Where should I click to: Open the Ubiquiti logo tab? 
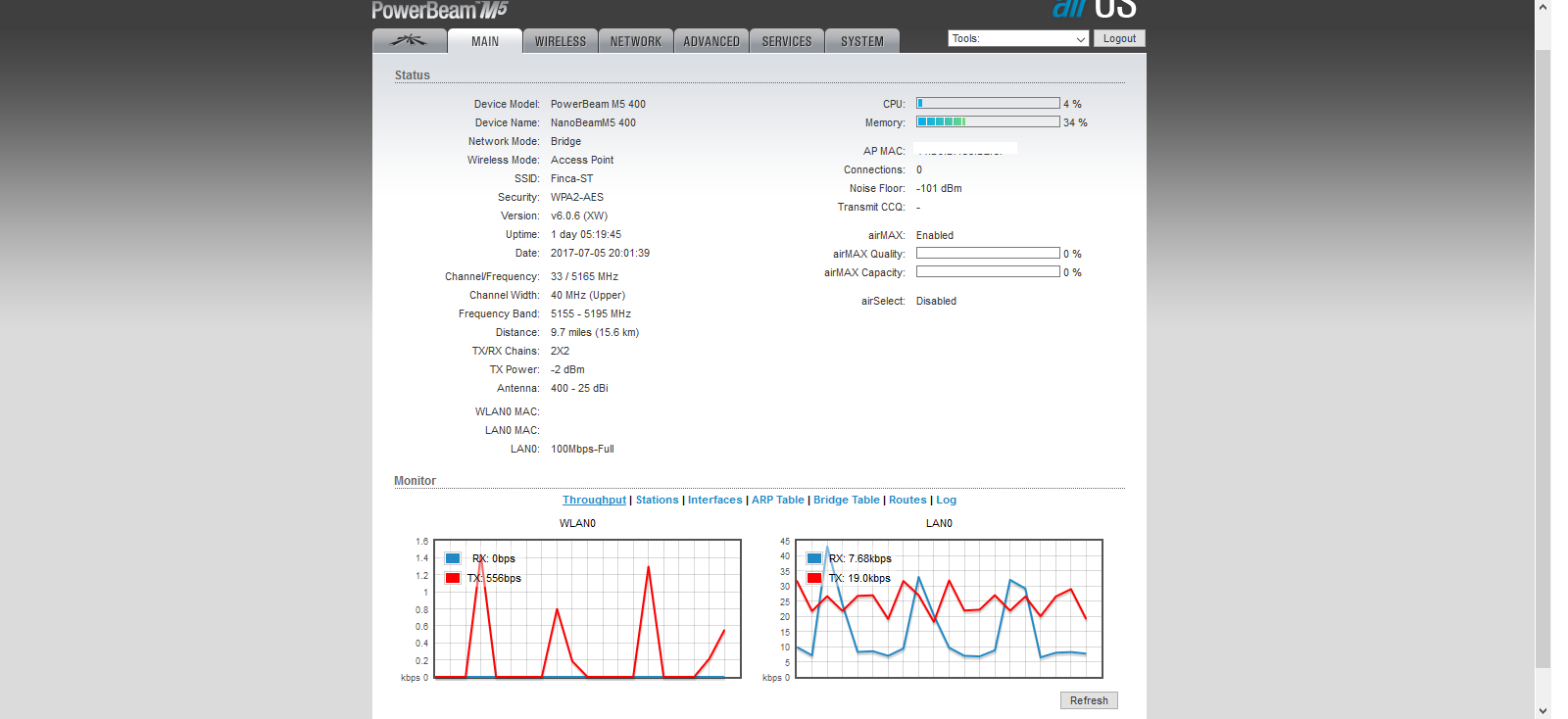point(410,41)
